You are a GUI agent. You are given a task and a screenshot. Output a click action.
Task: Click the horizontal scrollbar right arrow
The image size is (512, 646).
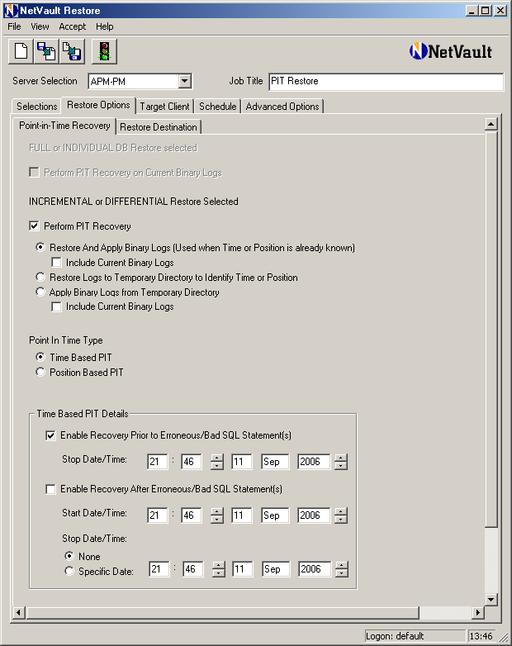point(478,613)
